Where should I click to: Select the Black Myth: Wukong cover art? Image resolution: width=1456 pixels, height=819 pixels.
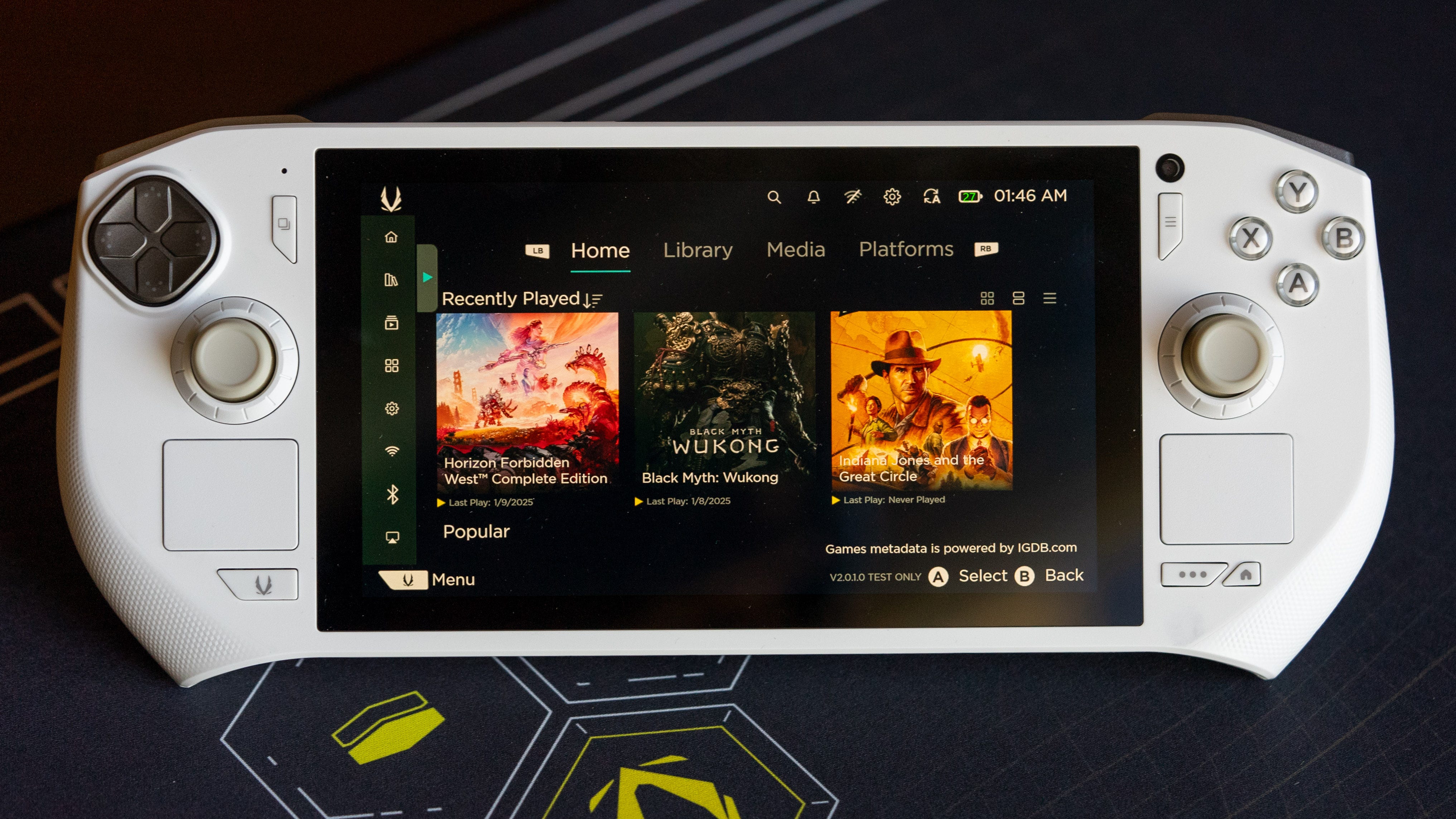[723, 396]
